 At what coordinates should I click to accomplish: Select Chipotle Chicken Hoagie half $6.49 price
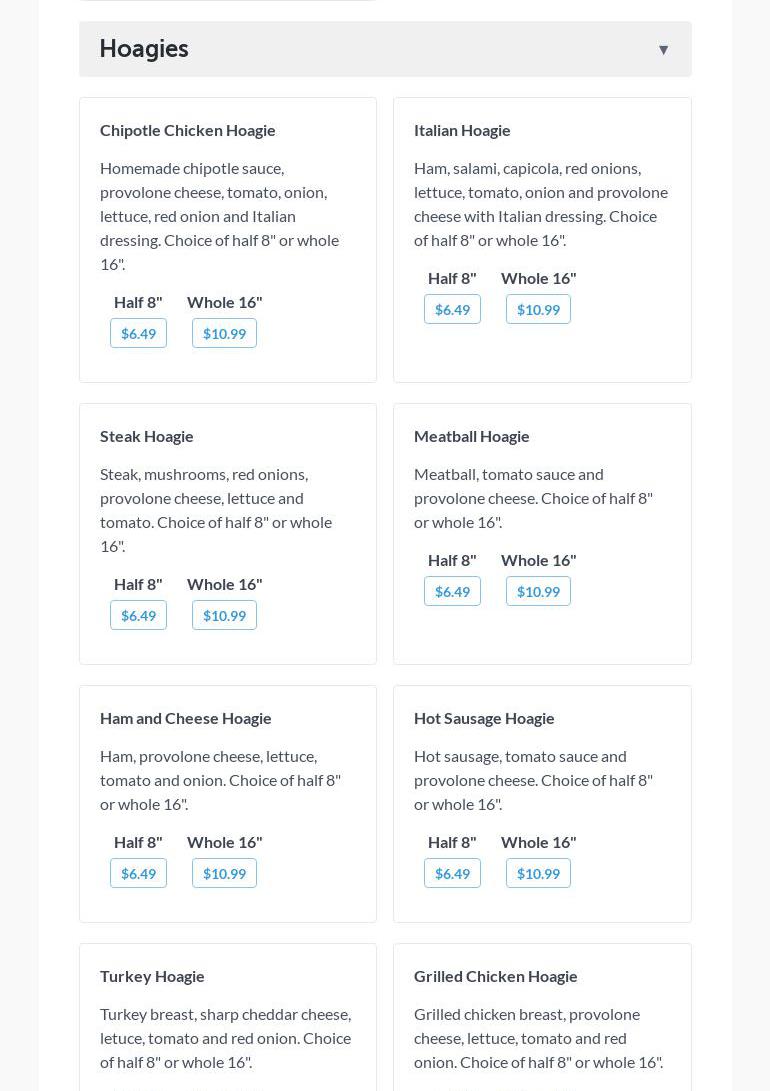tap(138, 333)
